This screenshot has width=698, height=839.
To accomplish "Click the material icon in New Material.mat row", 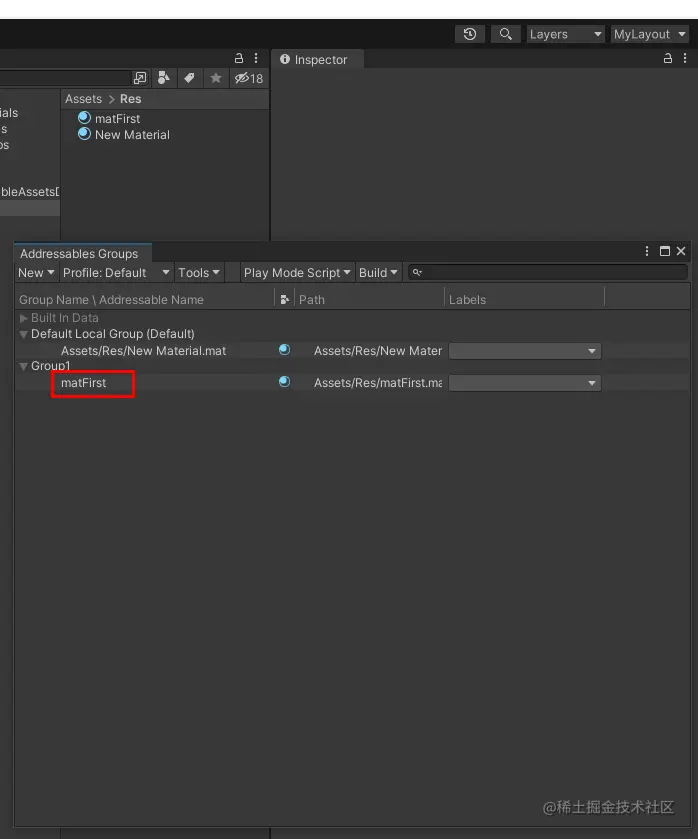I will coord(284,349).
